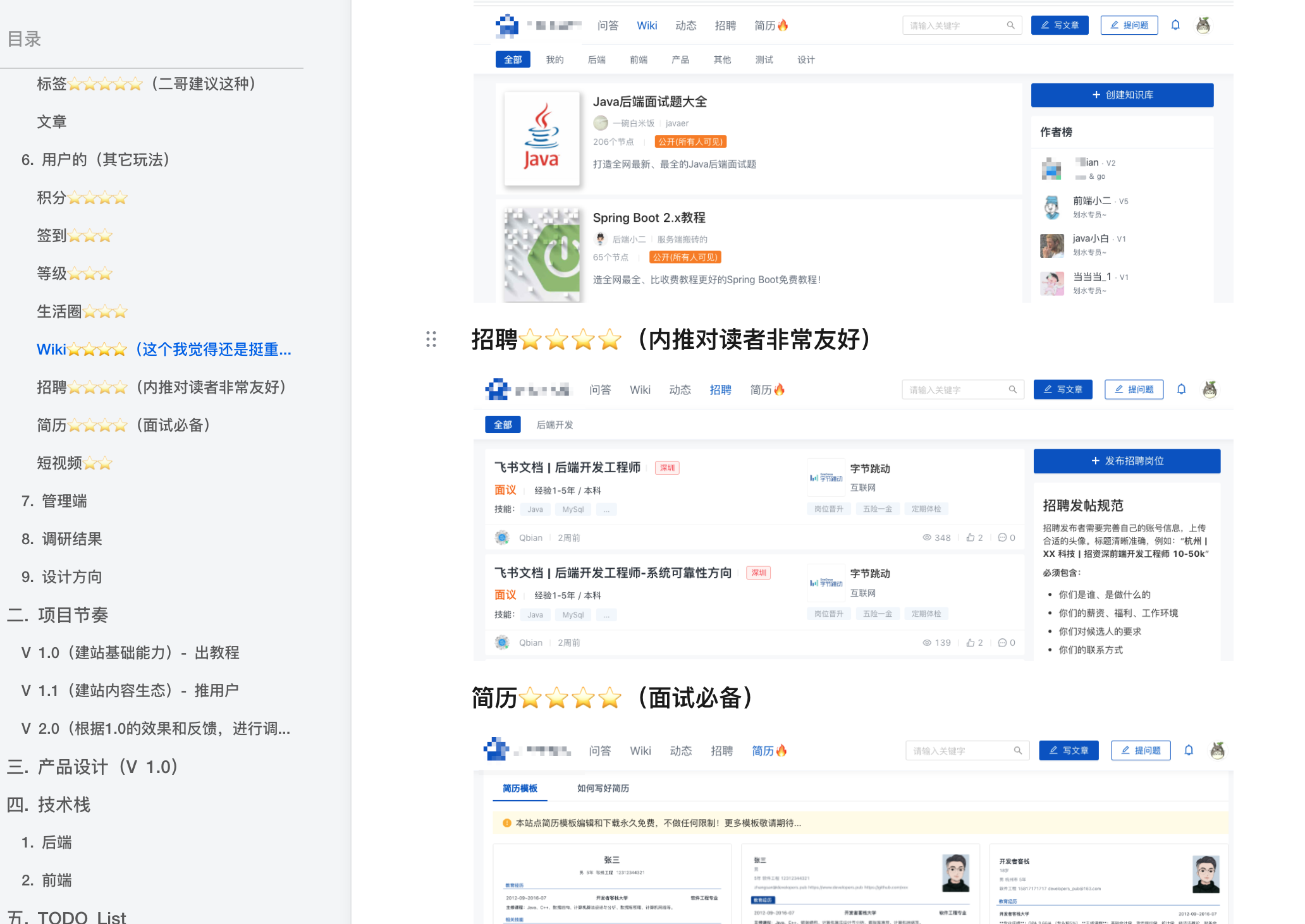This screenshot has width=1305, height=924.
Task: Click the search magnifier icon in the top navbar
Action: pos(1010,25)
